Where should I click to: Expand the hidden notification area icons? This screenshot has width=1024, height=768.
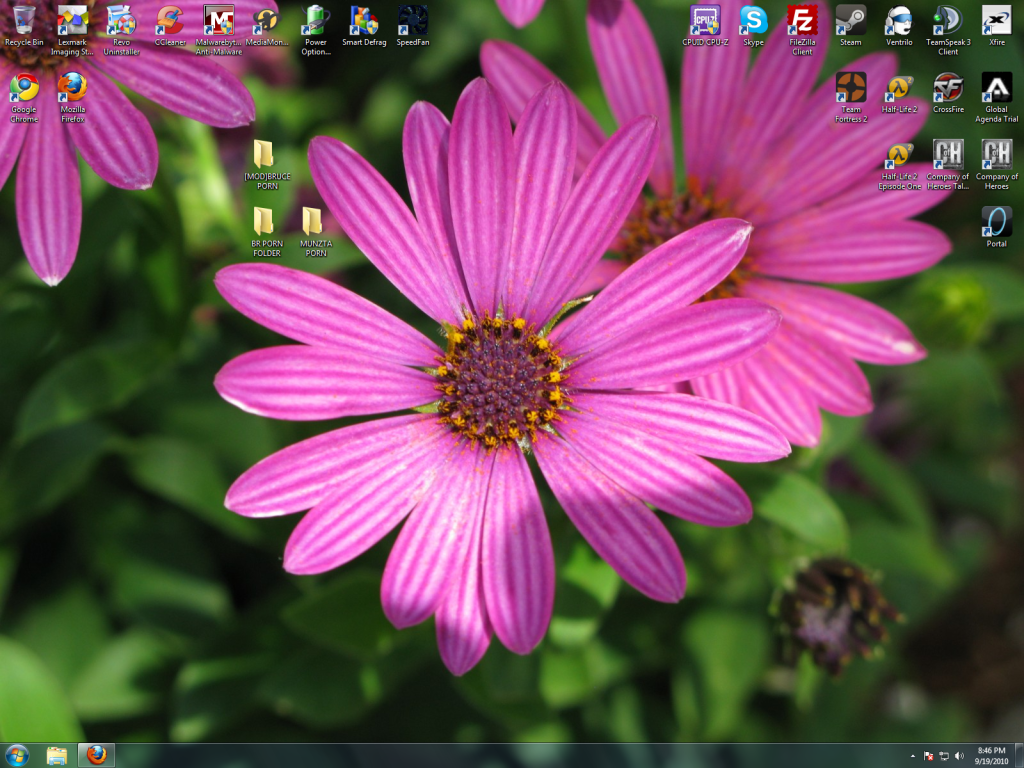(912, 757)
